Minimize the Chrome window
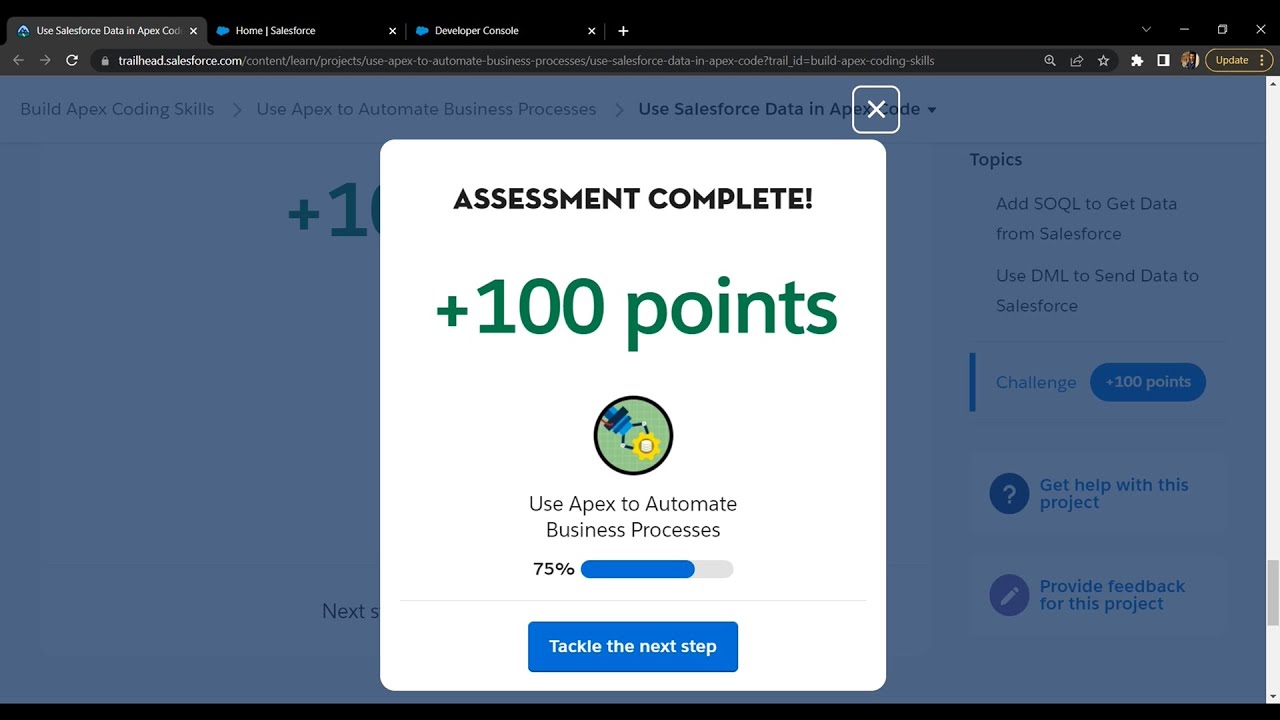The image size is (1280, 720). (1184, 30)
